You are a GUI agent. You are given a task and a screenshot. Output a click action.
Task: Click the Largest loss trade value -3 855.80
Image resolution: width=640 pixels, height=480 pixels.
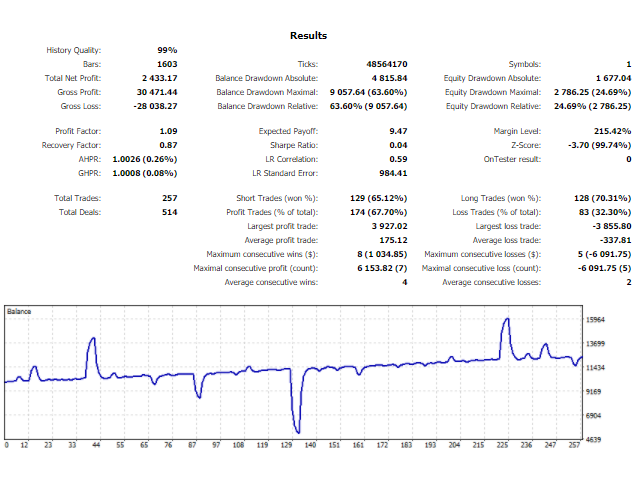(x=609, y=226)
